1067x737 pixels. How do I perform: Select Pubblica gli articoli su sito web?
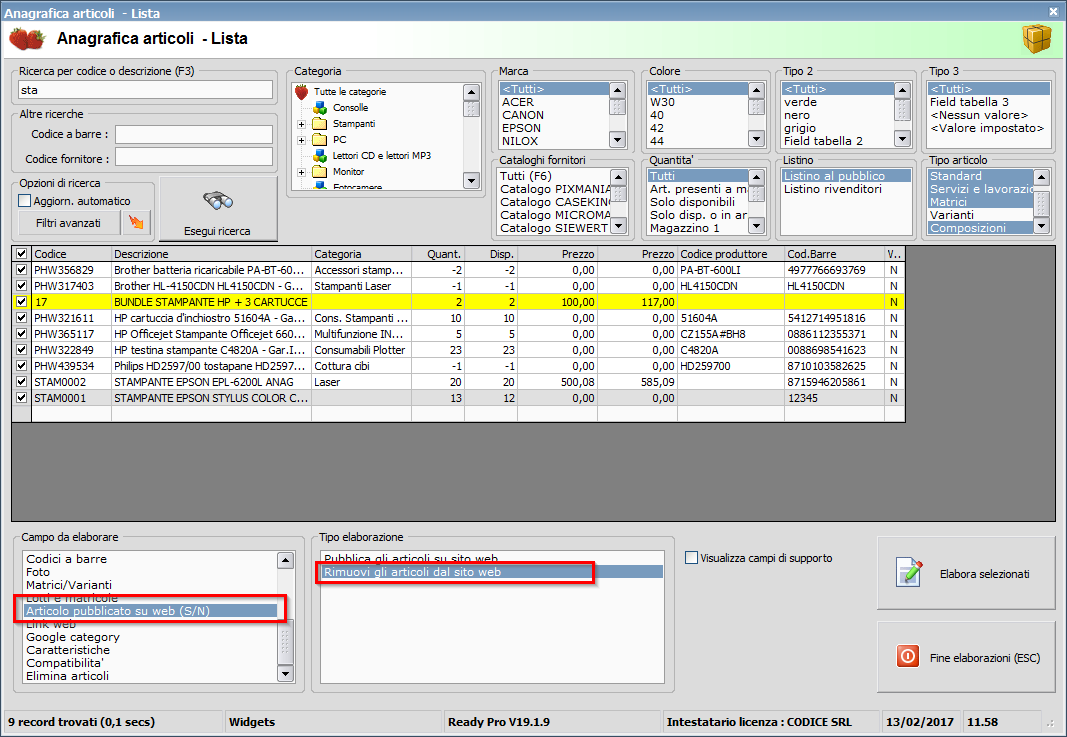(411, 559)
